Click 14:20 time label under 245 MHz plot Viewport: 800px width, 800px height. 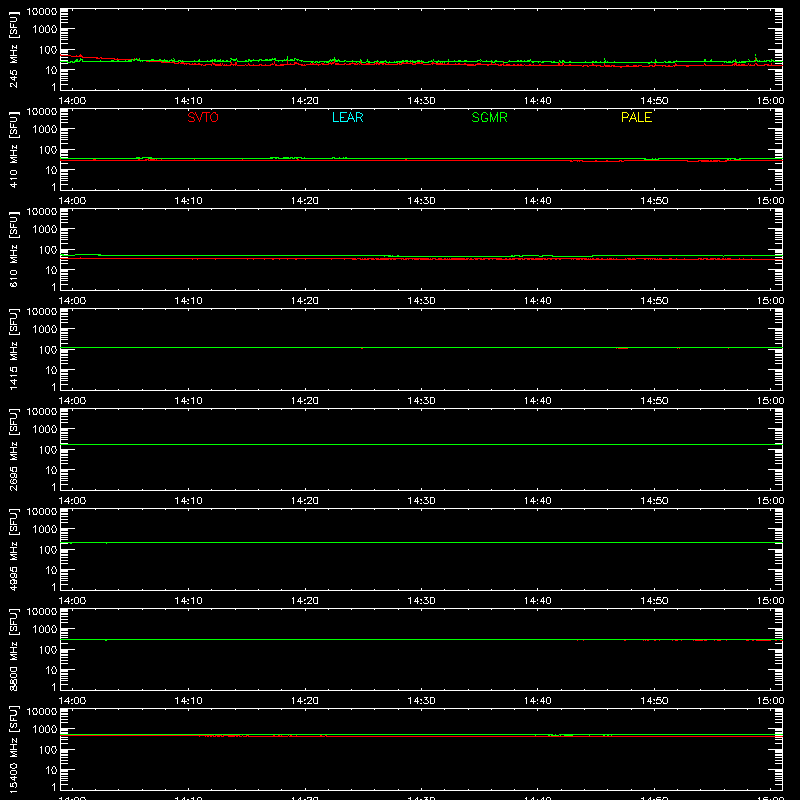tap(305, 101)
